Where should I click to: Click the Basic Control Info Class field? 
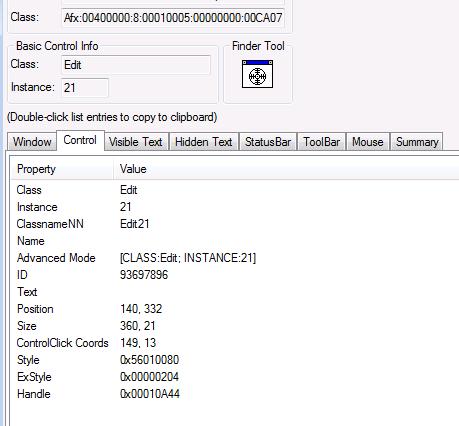136,65
